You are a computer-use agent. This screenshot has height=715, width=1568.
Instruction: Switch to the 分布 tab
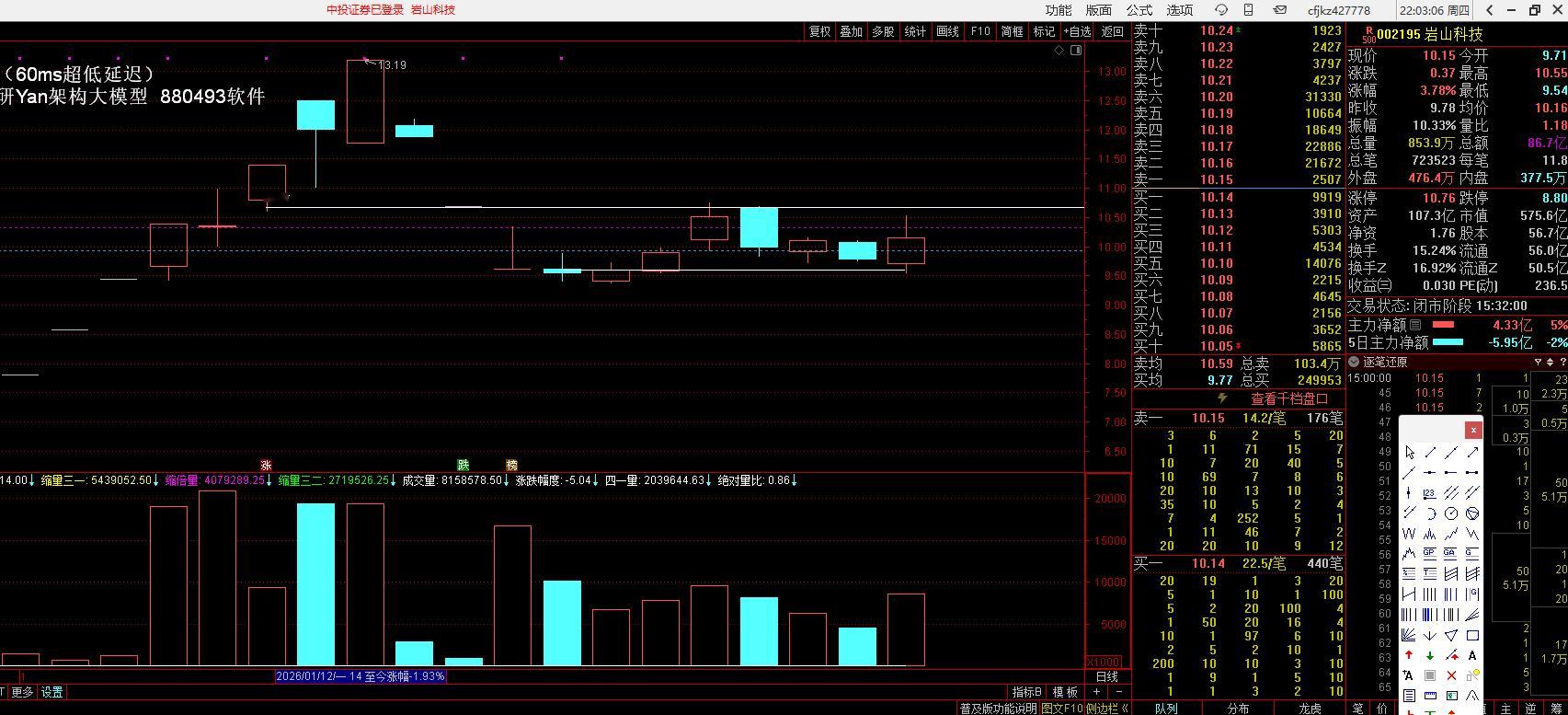coord(1238,709)
